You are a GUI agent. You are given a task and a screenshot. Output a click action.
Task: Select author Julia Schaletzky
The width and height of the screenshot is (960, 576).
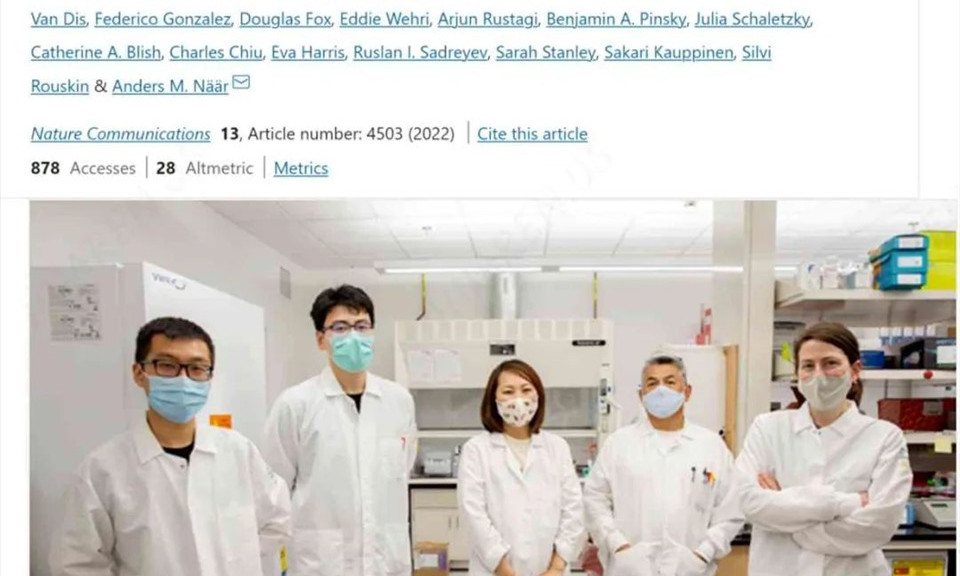point(752,20)
